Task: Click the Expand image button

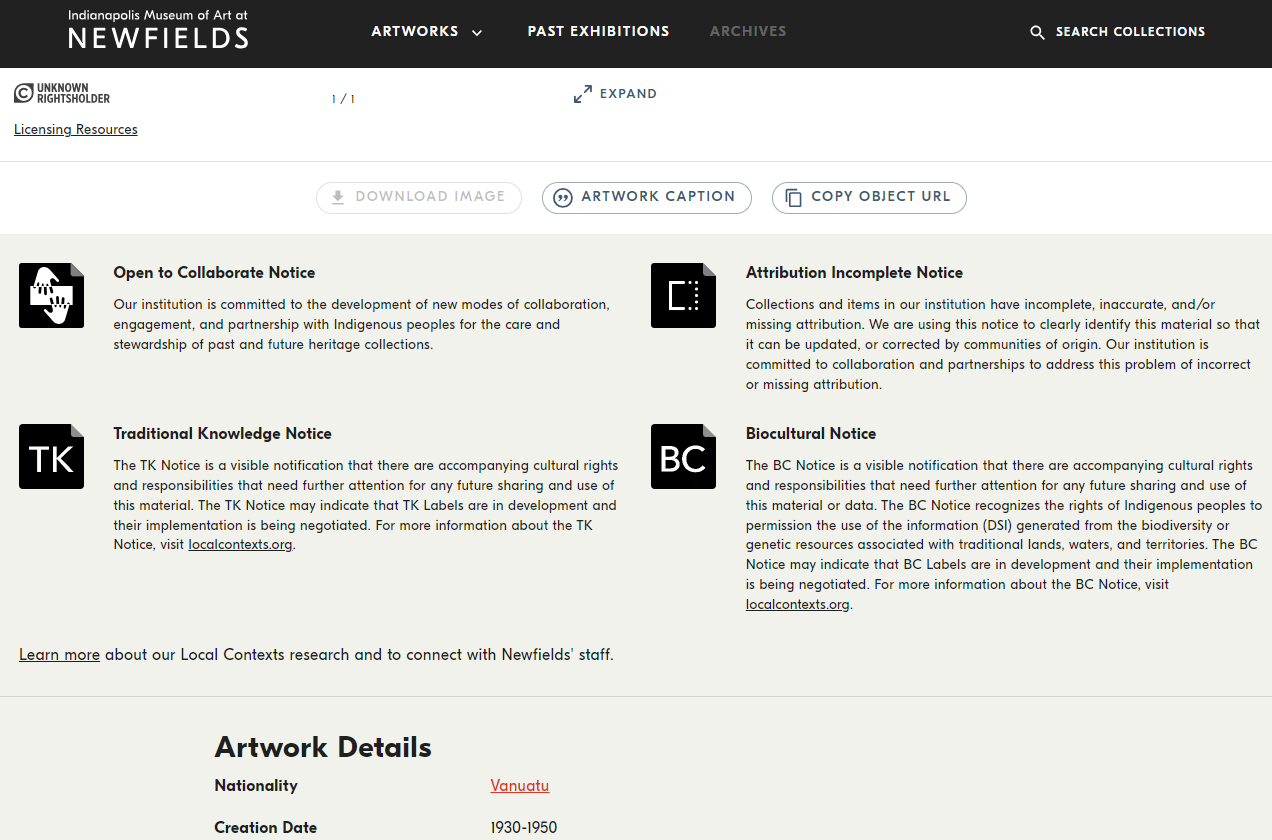Action: click(615, 94)
